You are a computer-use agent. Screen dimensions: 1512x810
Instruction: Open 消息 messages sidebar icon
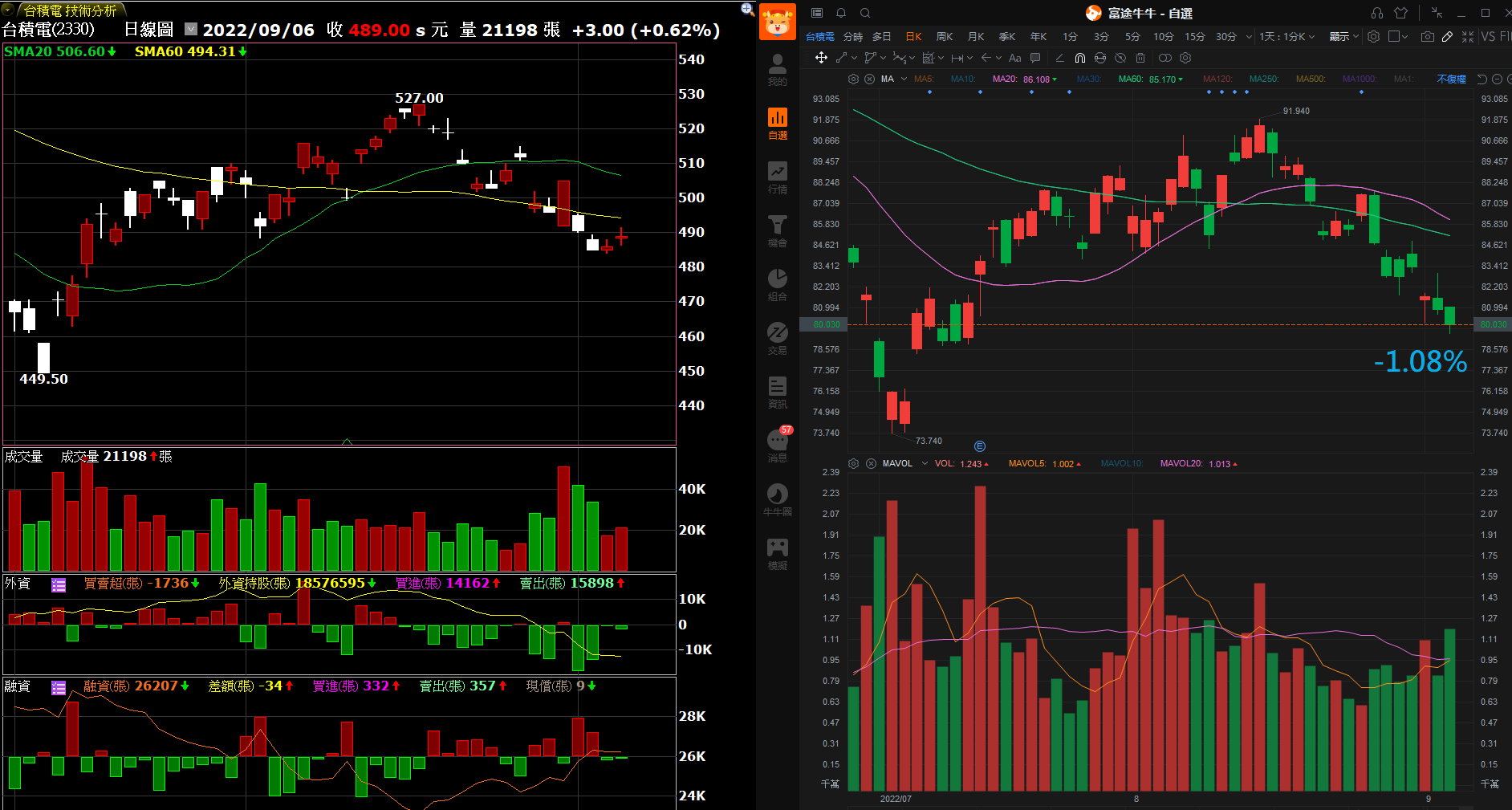[x=778, y=446]
